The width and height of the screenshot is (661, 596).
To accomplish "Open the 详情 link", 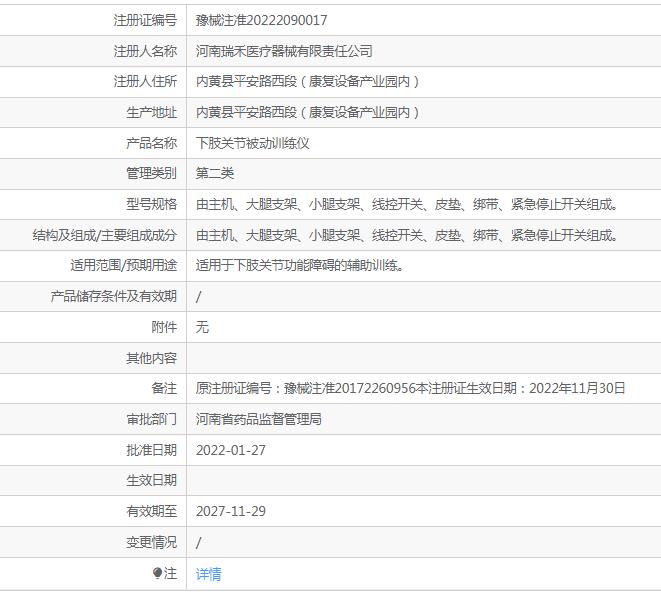I will (x=208, y=574).
